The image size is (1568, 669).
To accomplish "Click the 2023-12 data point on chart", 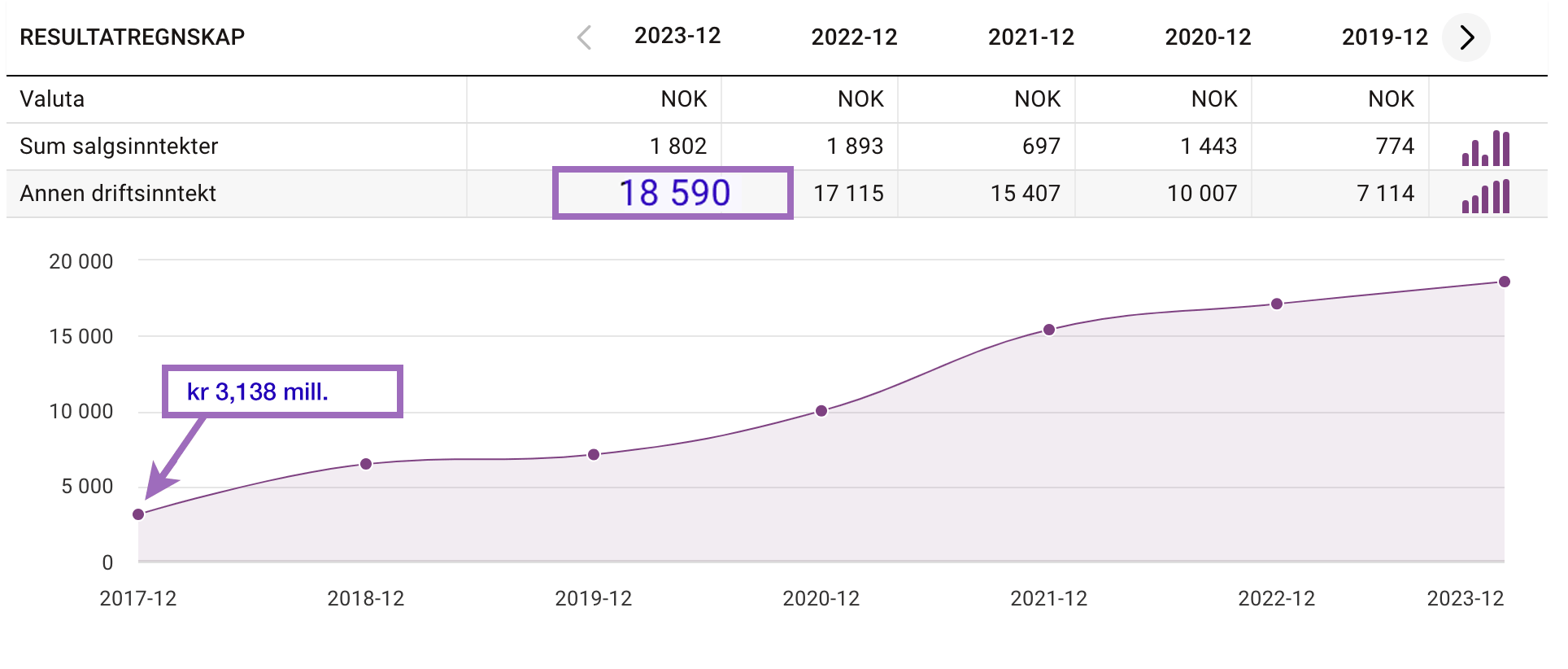I will coord(1505,282).
